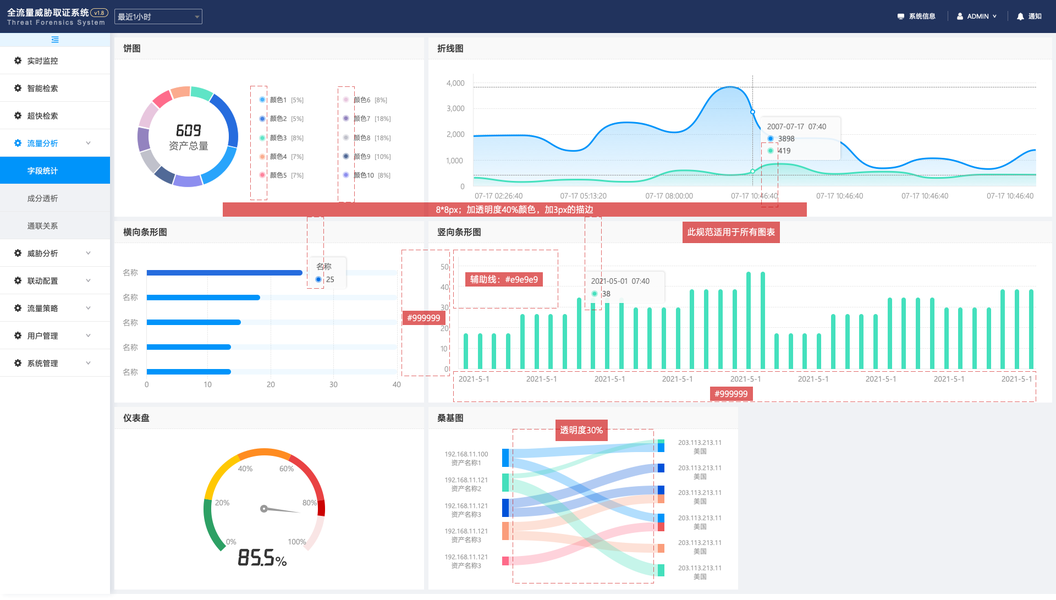
Task: Collapse the sidebar with the menu fold icon
Action: point(55,40)
